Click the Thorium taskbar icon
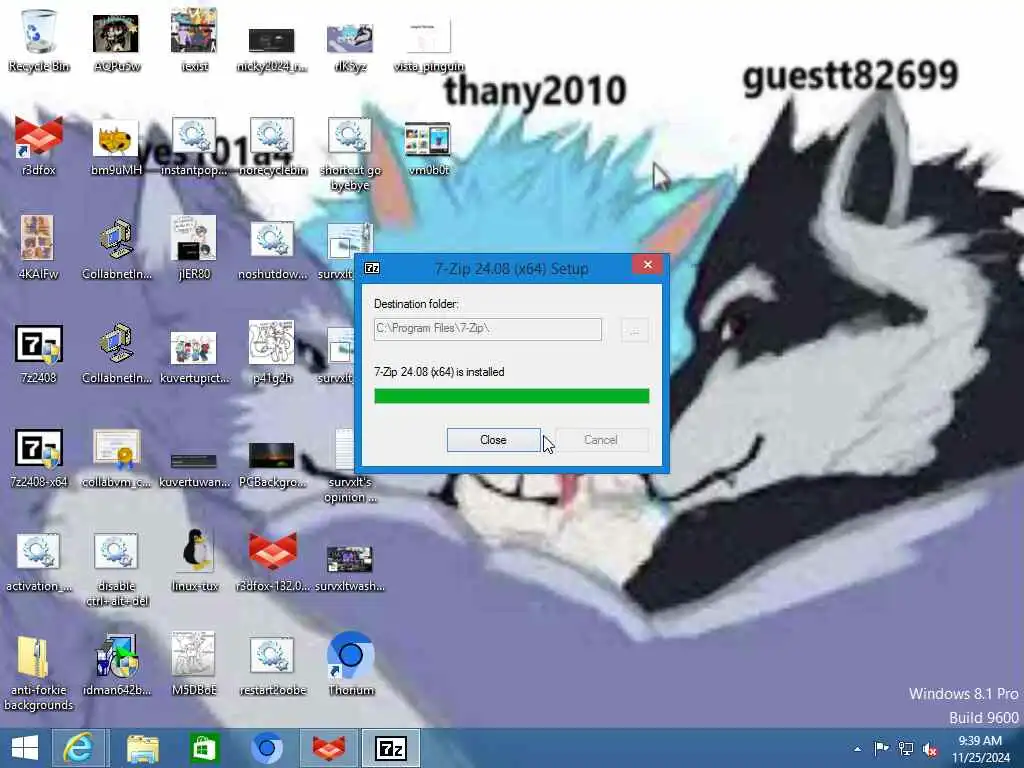 pos(266,748)
